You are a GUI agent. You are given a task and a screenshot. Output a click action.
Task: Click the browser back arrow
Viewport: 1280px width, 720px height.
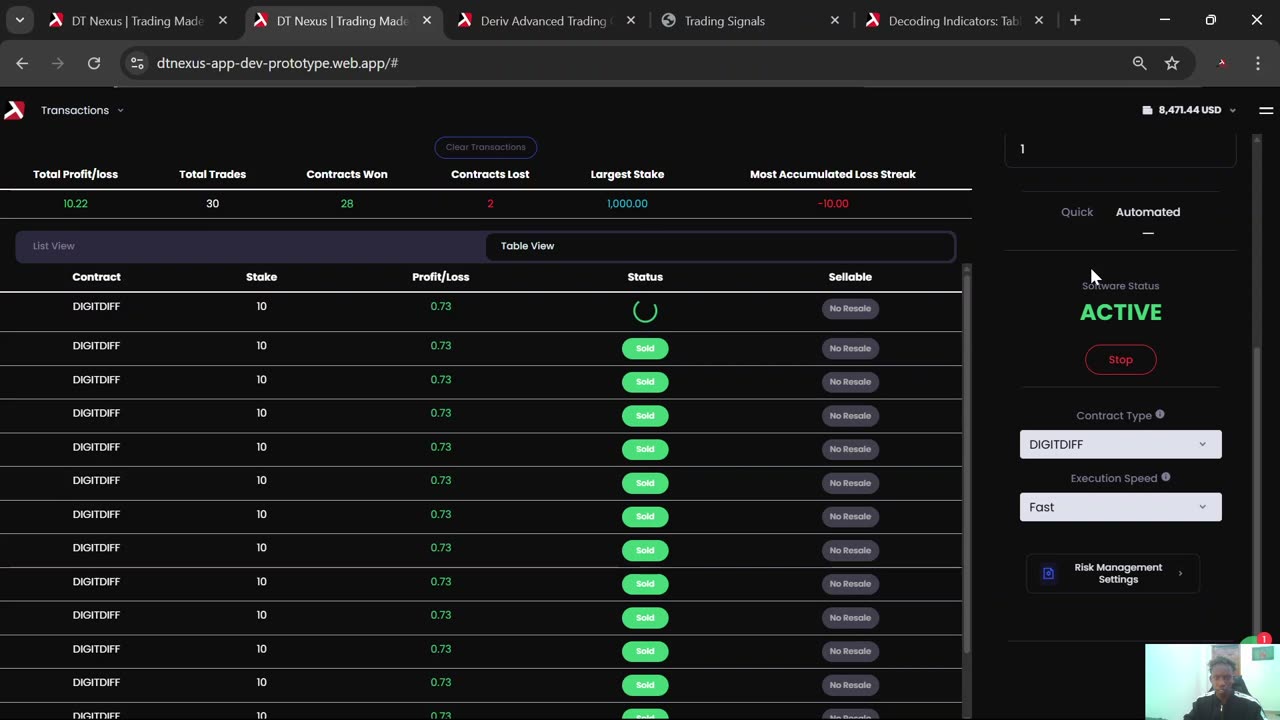[22, 63]
